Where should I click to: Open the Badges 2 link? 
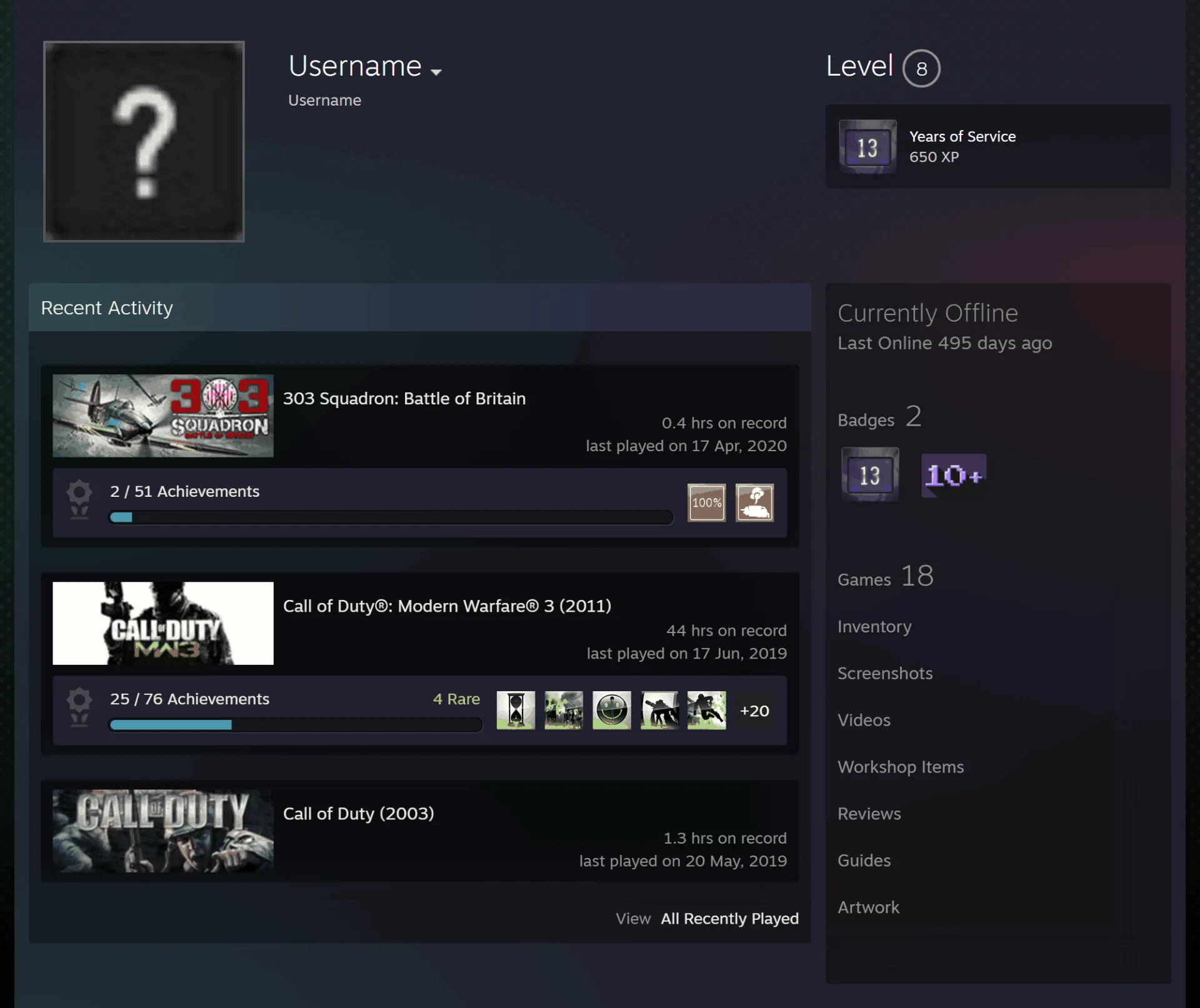pos(879,417)
